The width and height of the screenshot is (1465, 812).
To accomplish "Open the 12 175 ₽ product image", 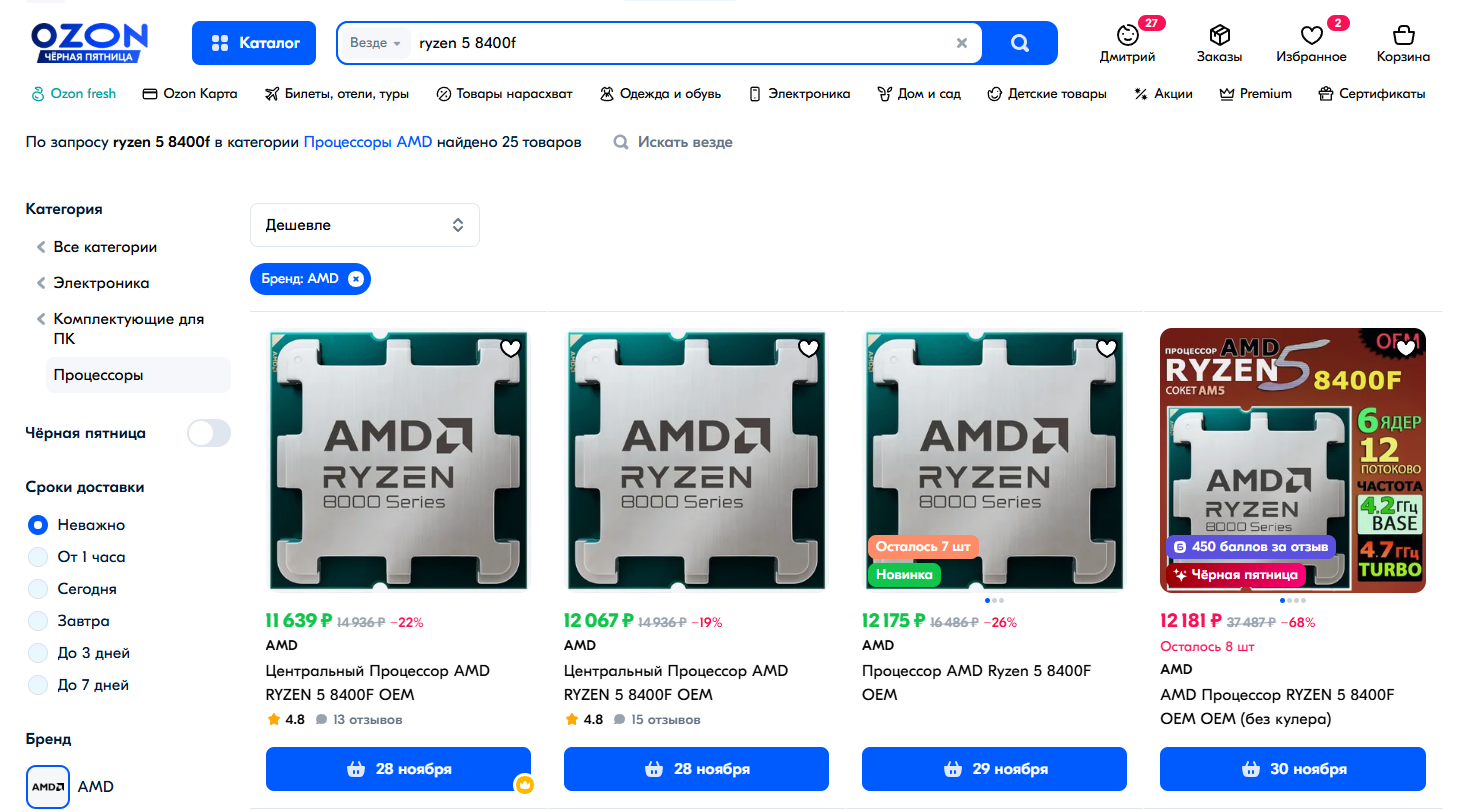I will tap(994, 460).
